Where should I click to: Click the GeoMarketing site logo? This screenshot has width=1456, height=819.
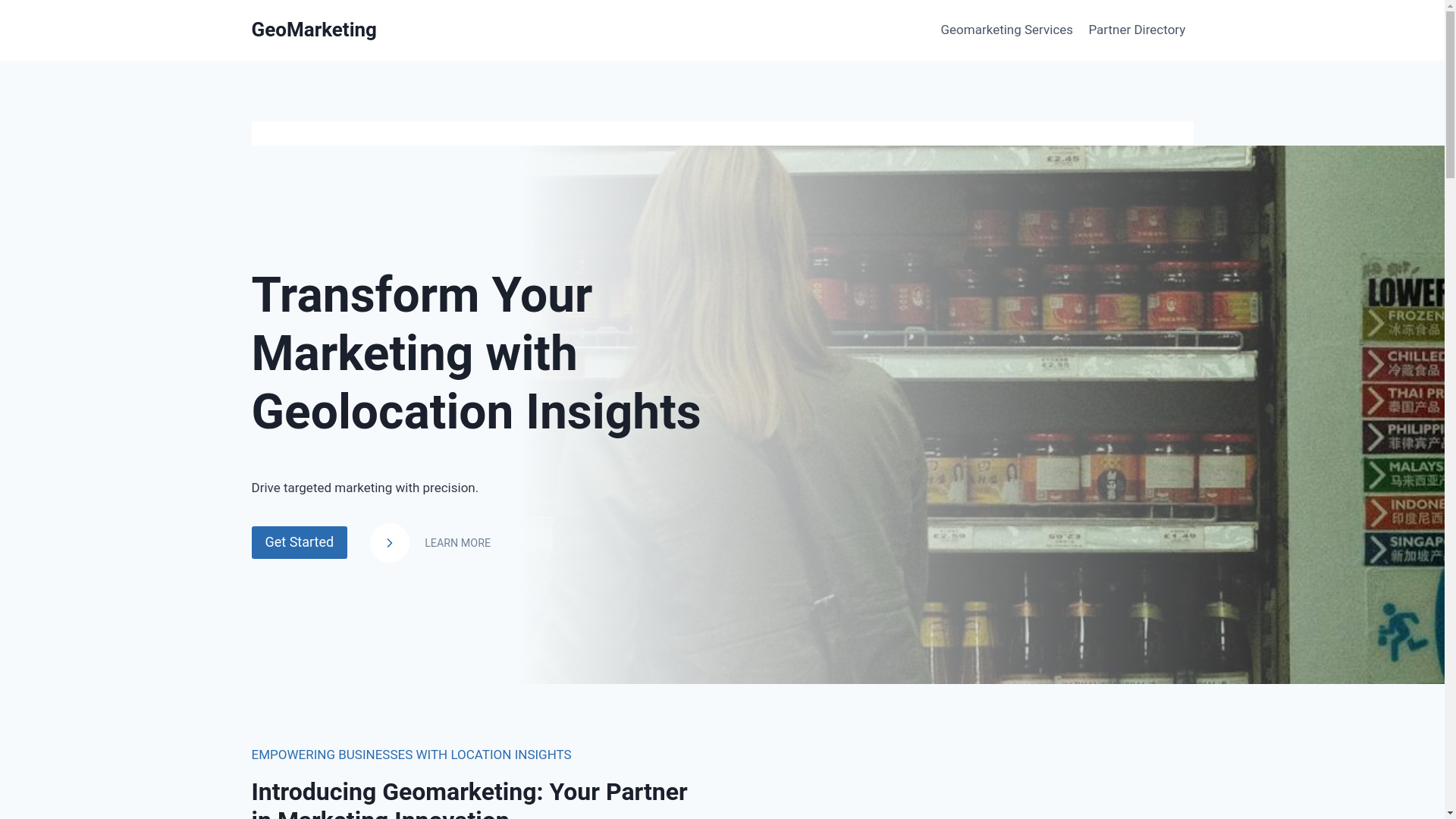(313, 30)
